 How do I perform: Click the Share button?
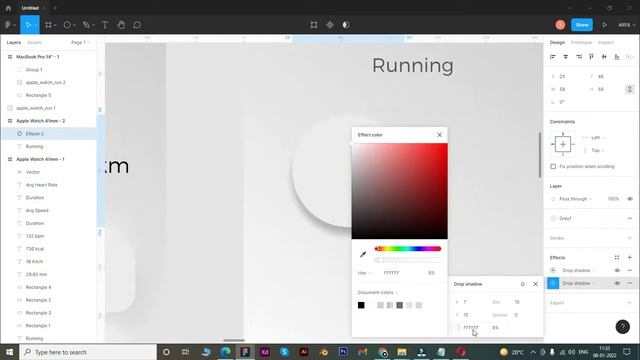[x=582, y=25]
